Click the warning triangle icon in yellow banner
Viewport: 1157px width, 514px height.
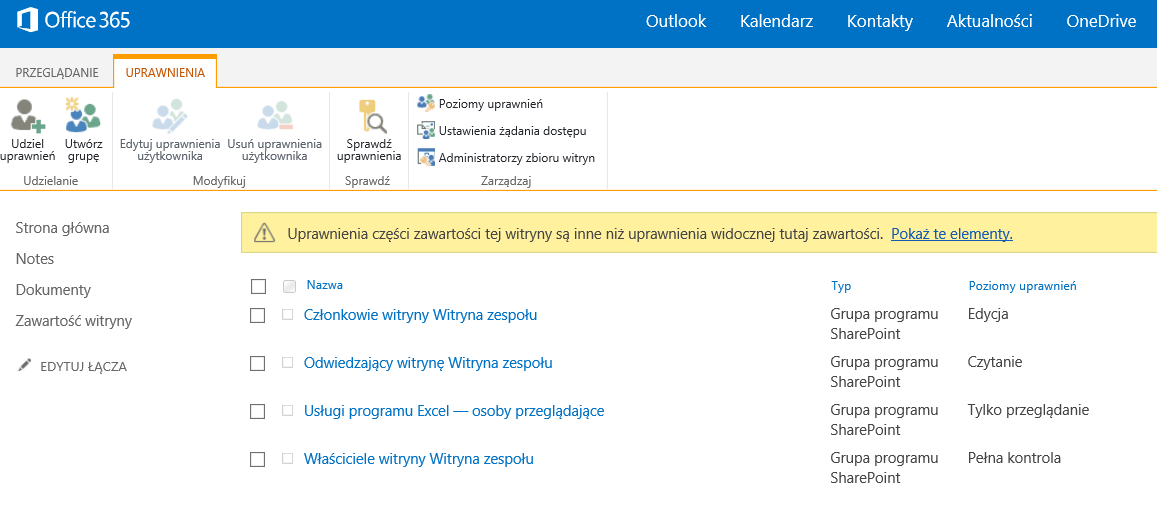coord(264,234)
